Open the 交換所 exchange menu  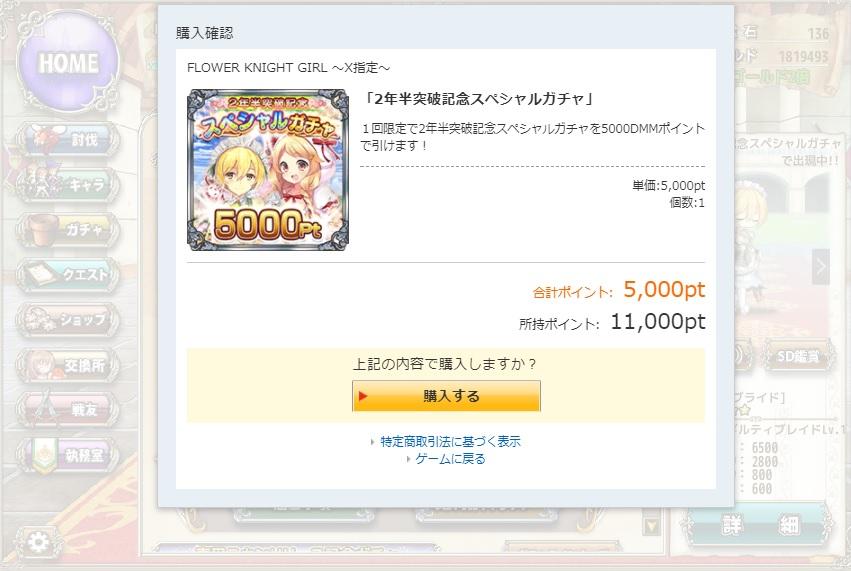tap(68, 365)
